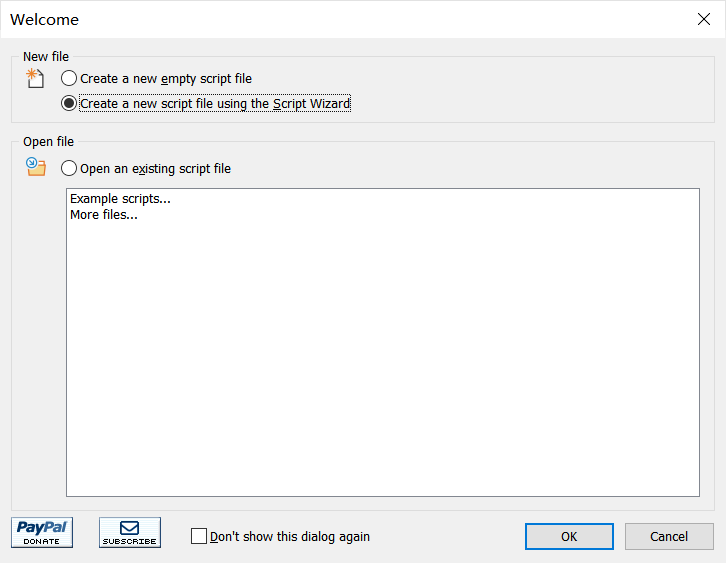Click the new file document icon
This screenshot has width=726, height=563.
(x=35, y=78)
